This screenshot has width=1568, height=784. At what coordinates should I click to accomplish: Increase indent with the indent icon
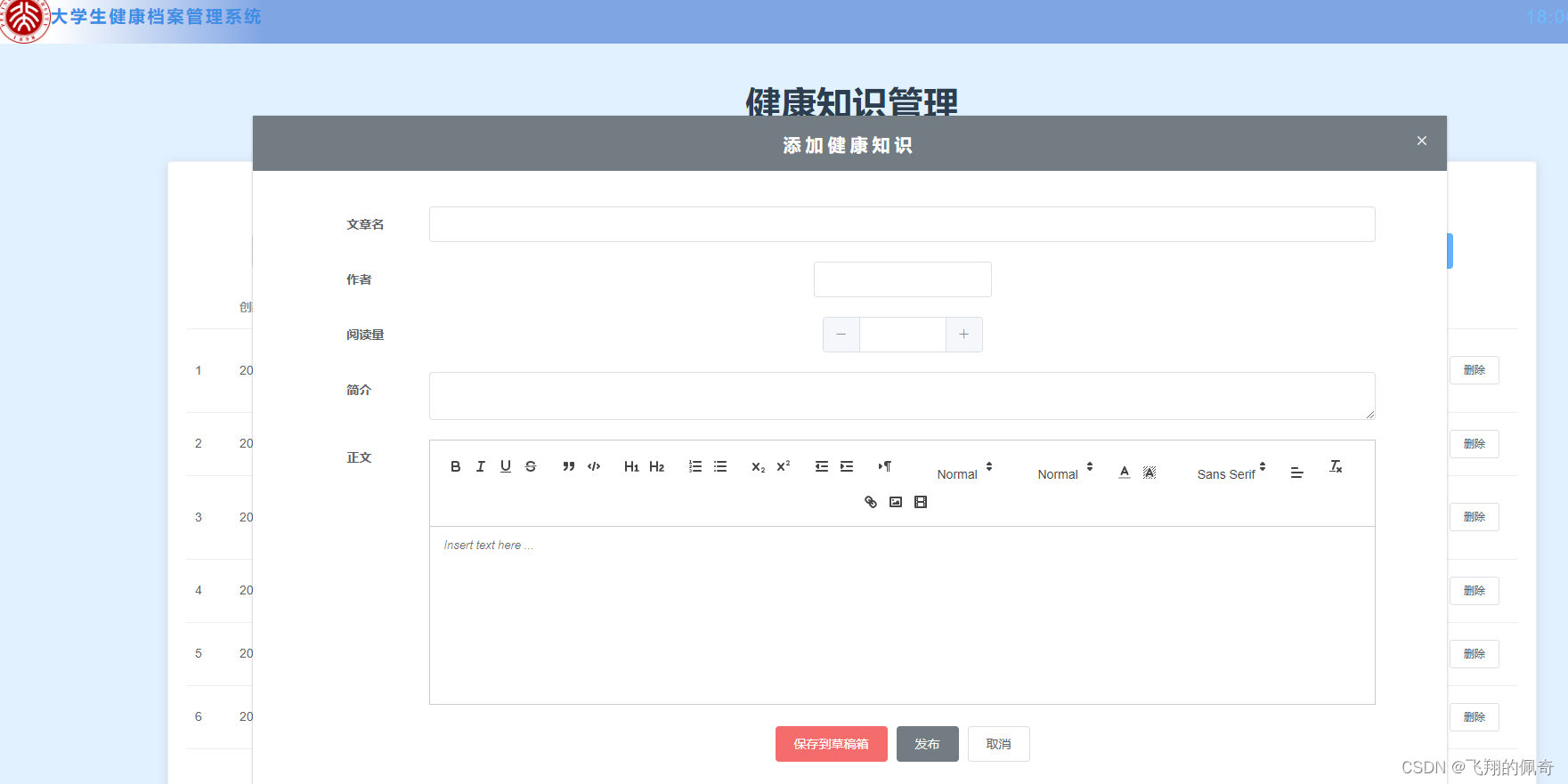pos(847,466)
